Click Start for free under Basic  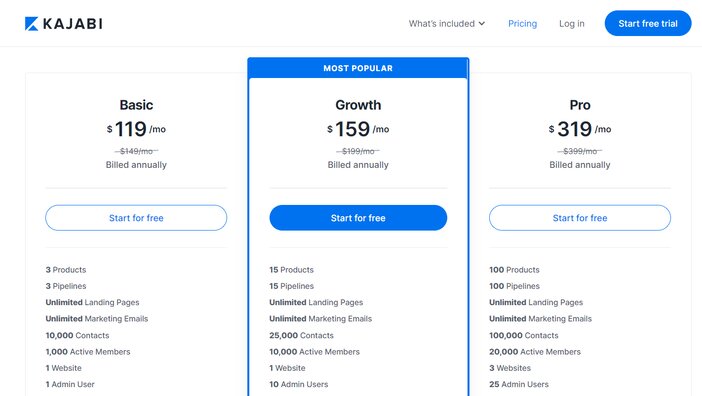pyautogui.click(x=136, y=218)
